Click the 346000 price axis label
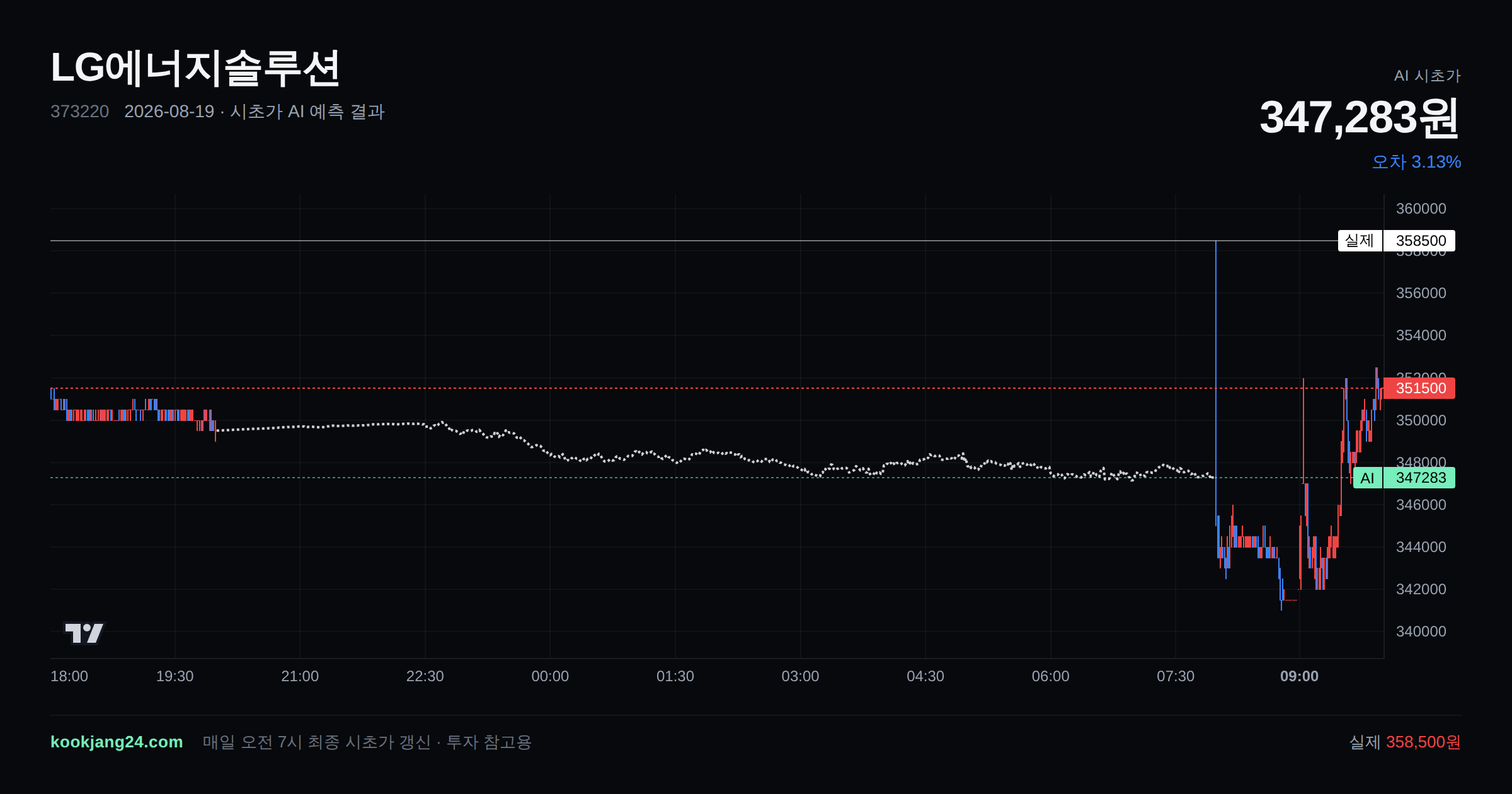 coord(1421,505)
